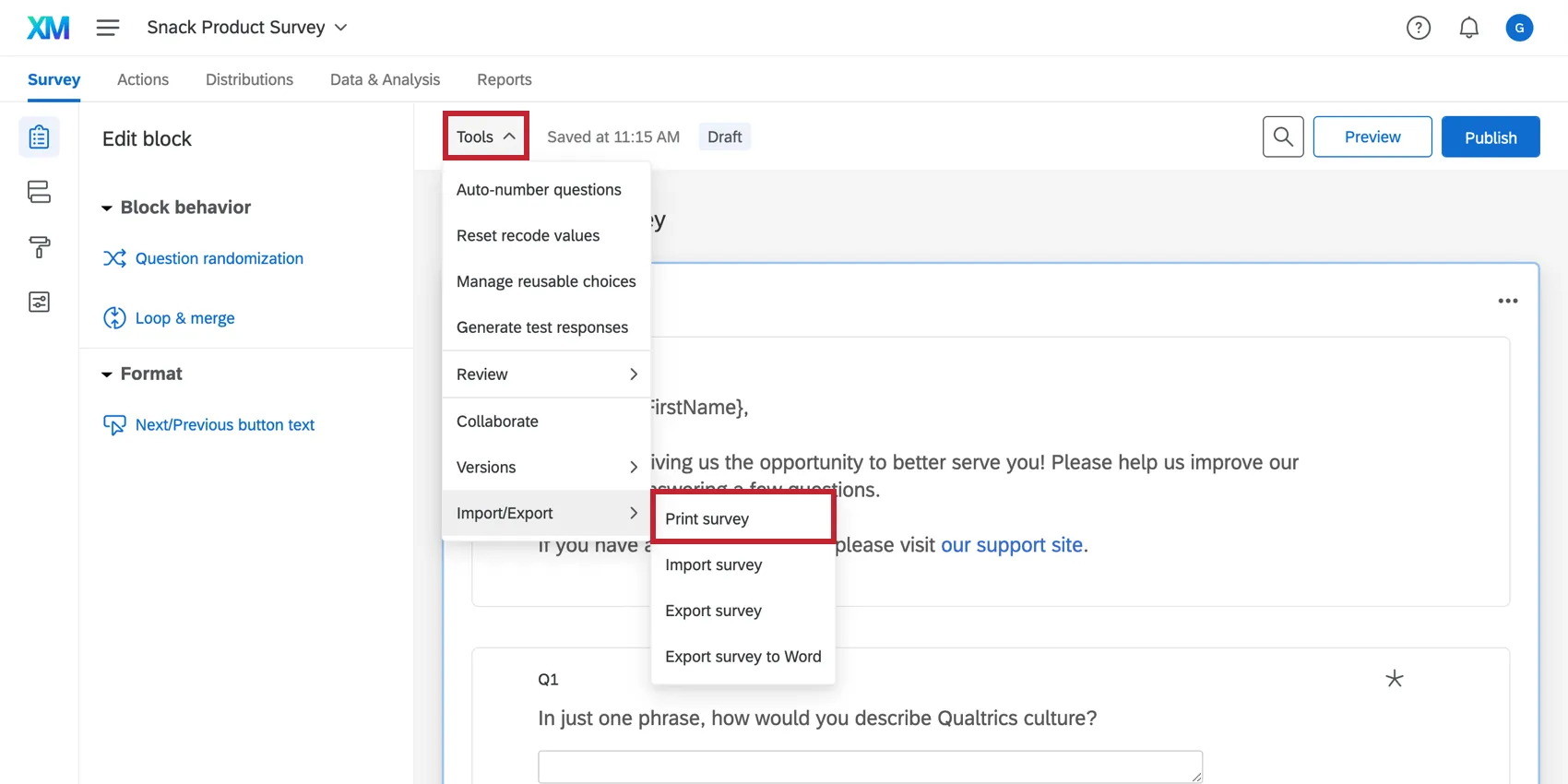The image size is (1568, 784).
Task: Open the hamburger navigation menu
Action: [108, 28]
